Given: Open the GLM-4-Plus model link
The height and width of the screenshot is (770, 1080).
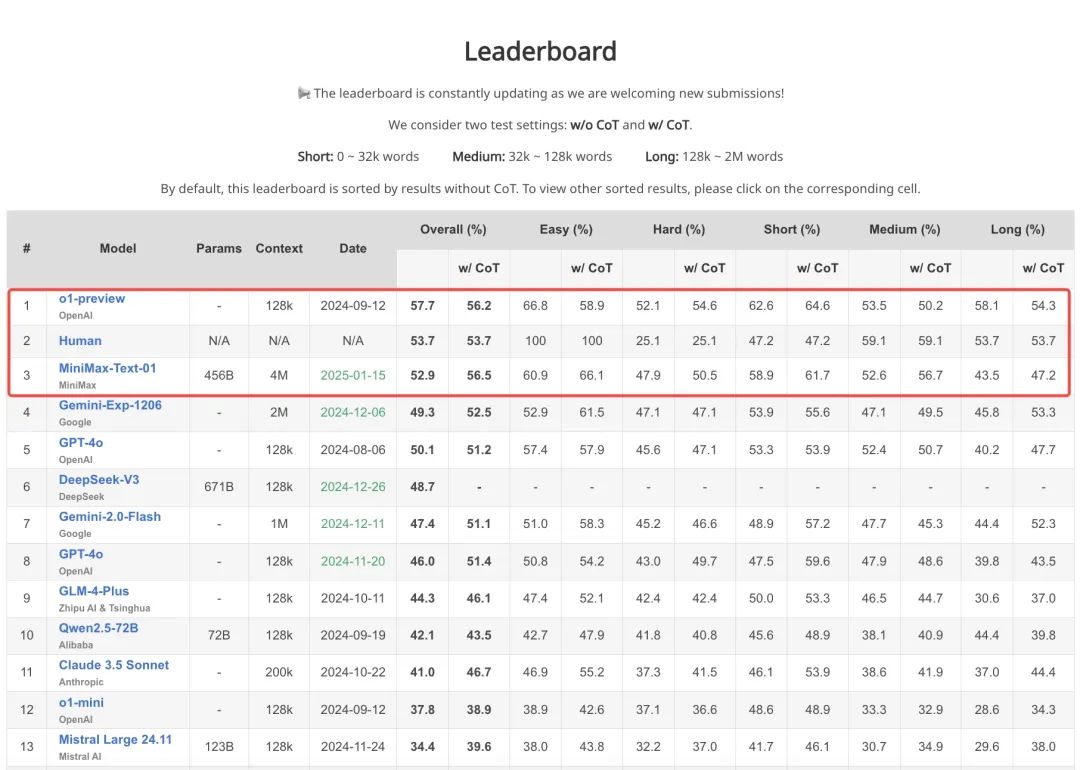Looking at the screenshot, I should pyautogui.click(x=94, y=591).
